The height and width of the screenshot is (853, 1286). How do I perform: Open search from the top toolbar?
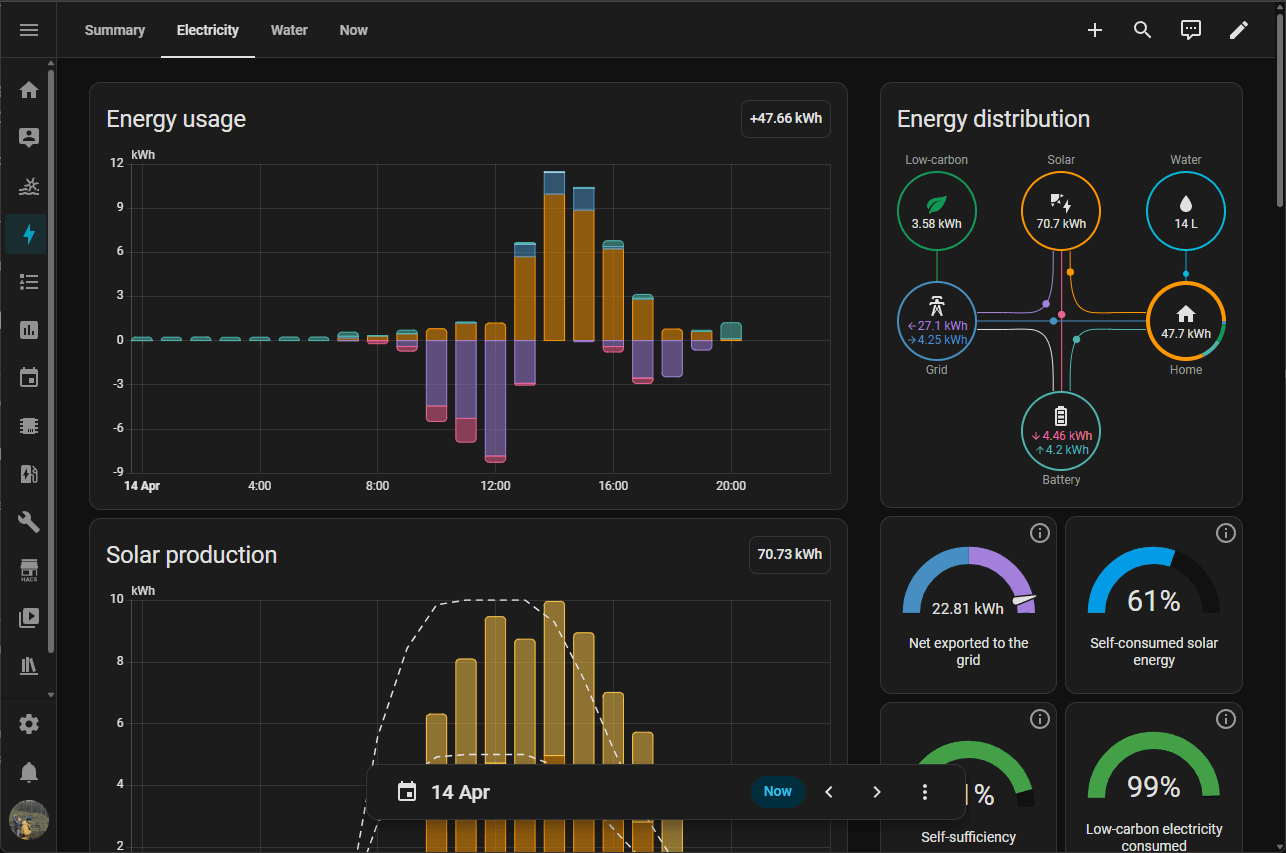pyautogui.click(x=1143, y=30)
